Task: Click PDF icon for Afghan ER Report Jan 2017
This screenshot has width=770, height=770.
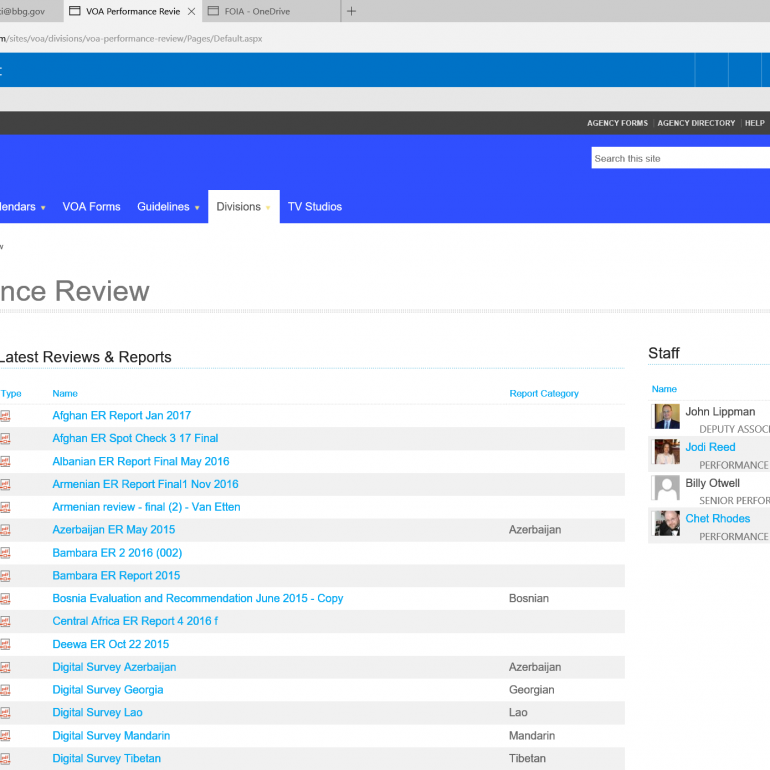Action: (x=5, y=416)
